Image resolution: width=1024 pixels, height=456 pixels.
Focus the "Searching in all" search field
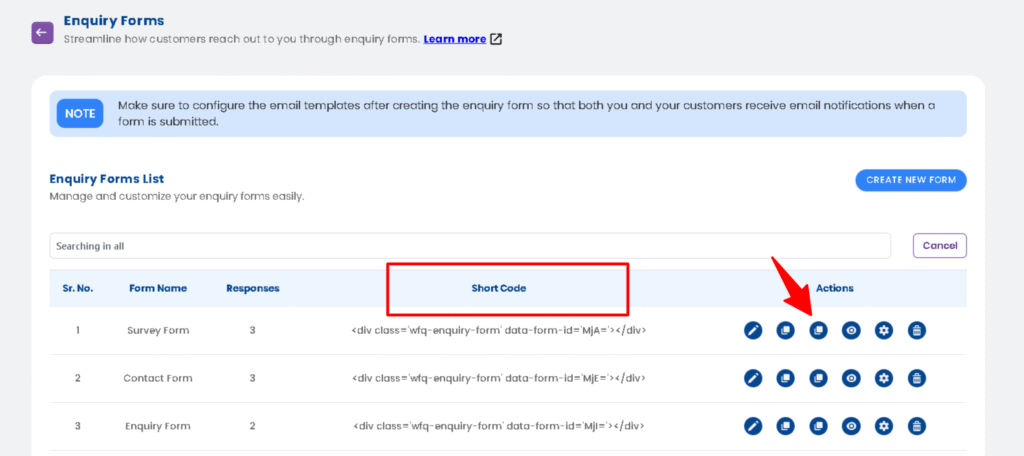click(470, 246)
